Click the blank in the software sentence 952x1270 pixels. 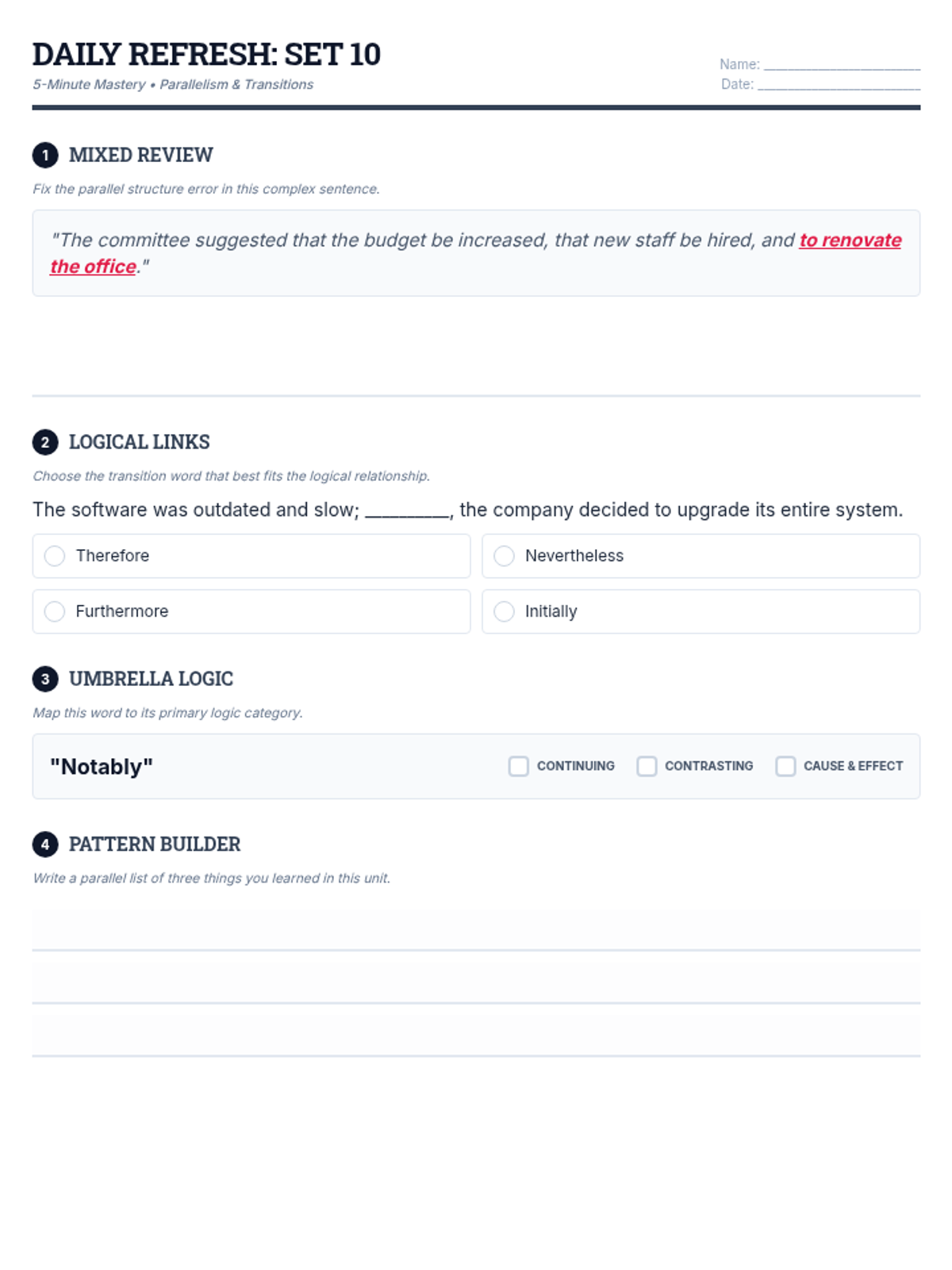tap(408, 510)
